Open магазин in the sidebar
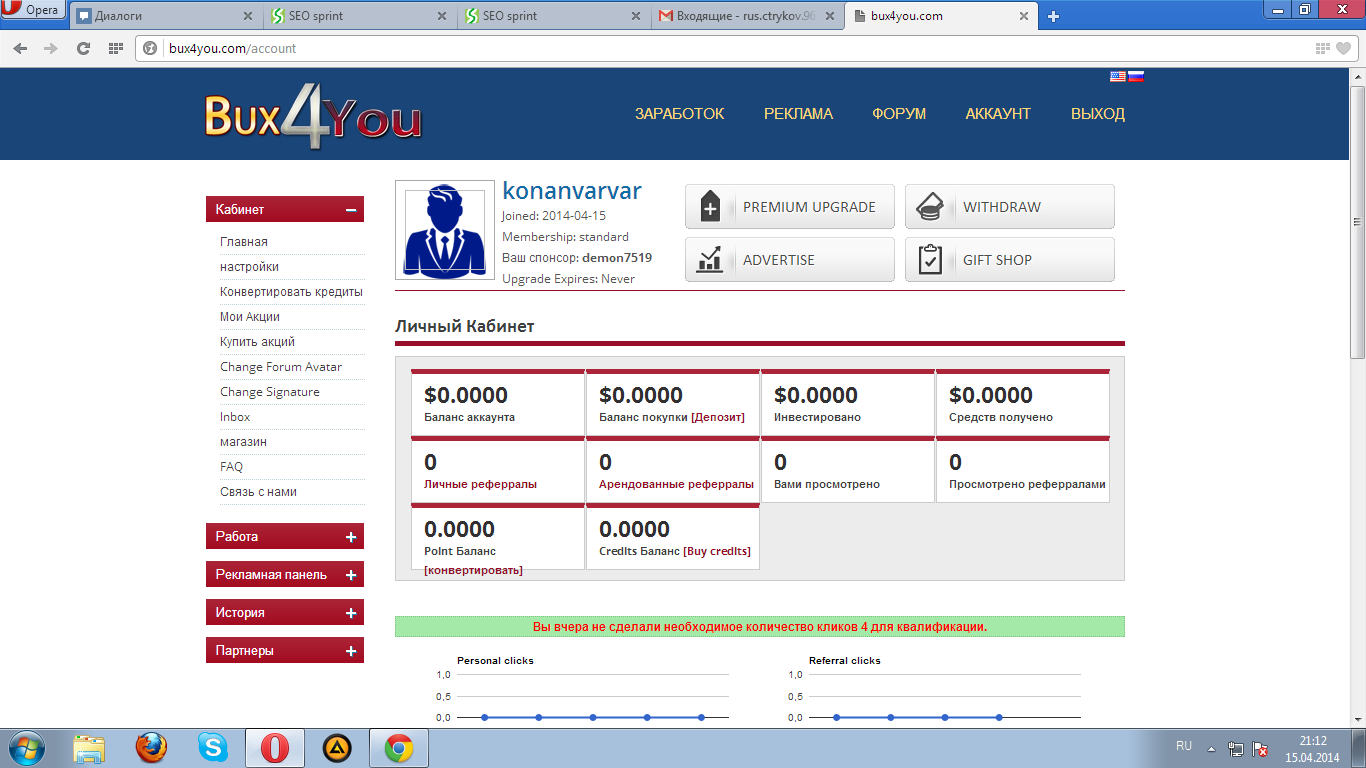The image size is (1366, 768). coord(243,442)
